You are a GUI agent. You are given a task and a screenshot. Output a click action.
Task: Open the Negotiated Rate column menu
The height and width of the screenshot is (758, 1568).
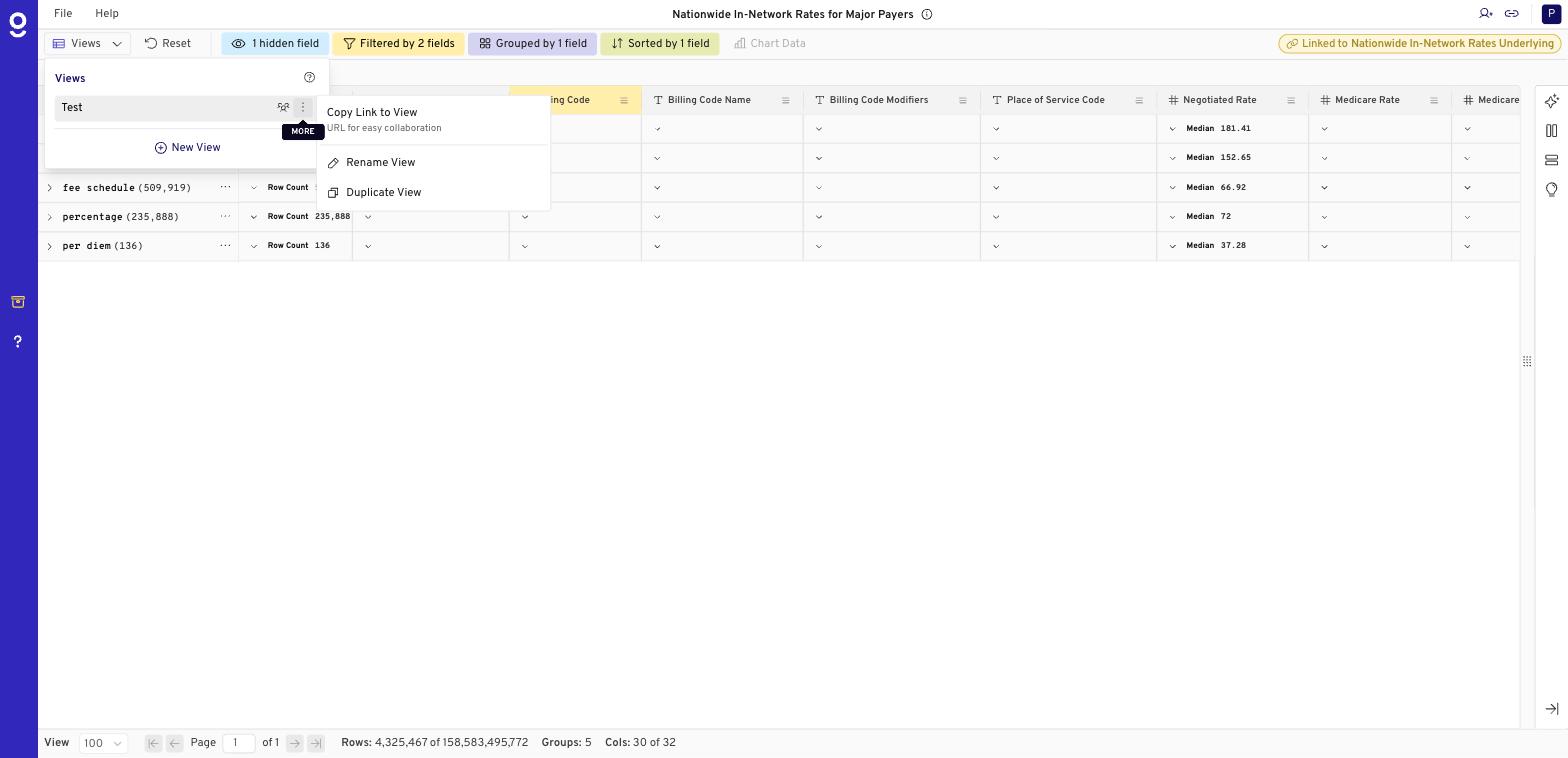pos(1290,100)
